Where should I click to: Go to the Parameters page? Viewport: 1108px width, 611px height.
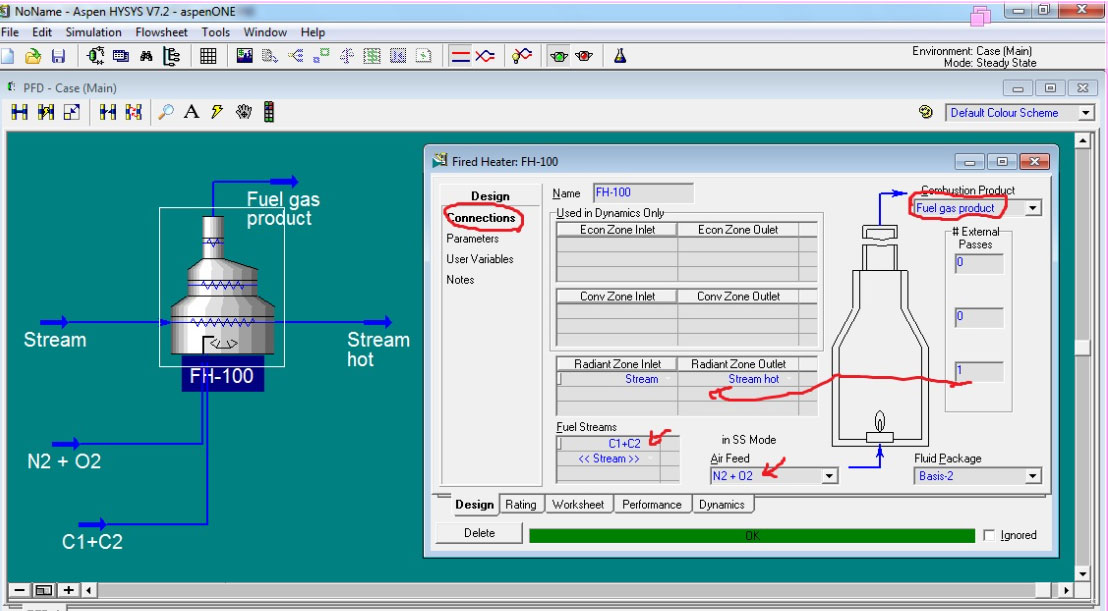[472, 238]
